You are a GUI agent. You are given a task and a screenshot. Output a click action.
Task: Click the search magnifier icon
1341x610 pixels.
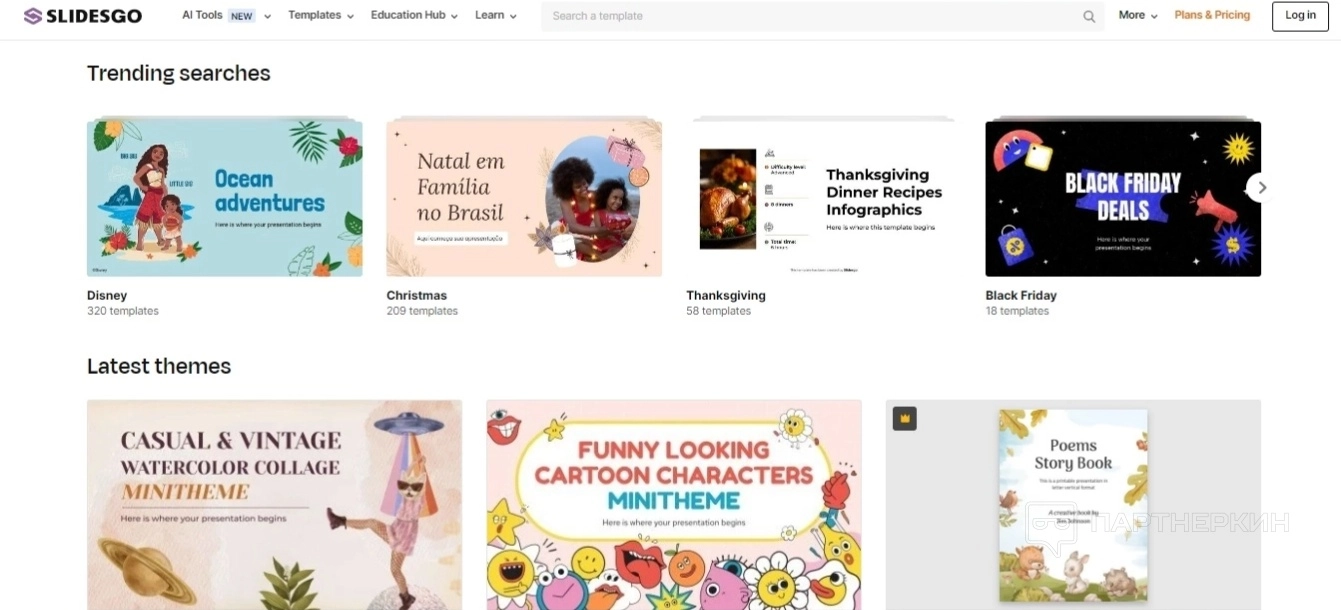1089,16
